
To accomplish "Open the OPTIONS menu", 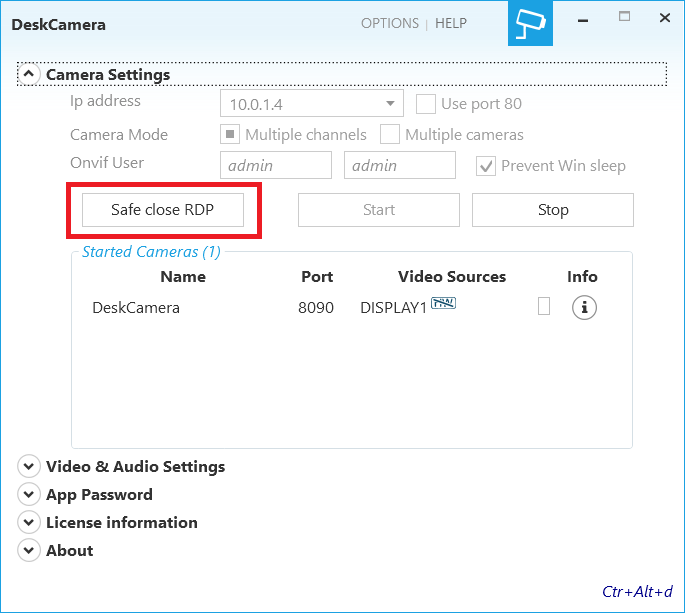I will [390, 23].
